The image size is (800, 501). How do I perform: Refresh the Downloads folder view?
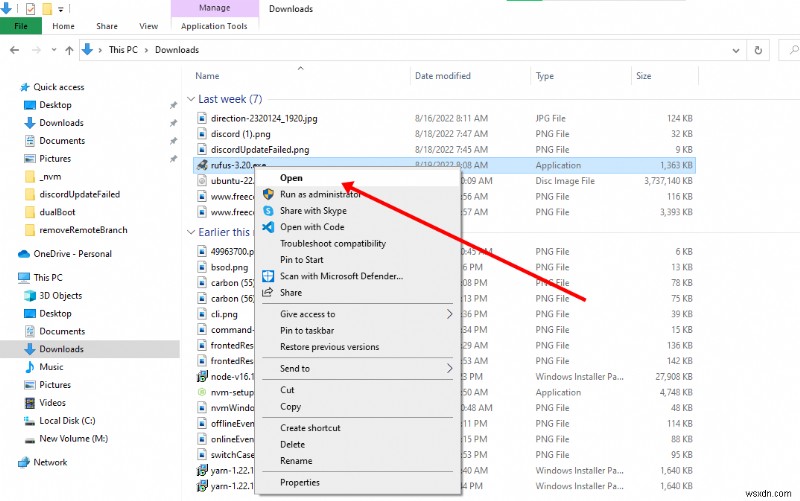pos(758,50)
